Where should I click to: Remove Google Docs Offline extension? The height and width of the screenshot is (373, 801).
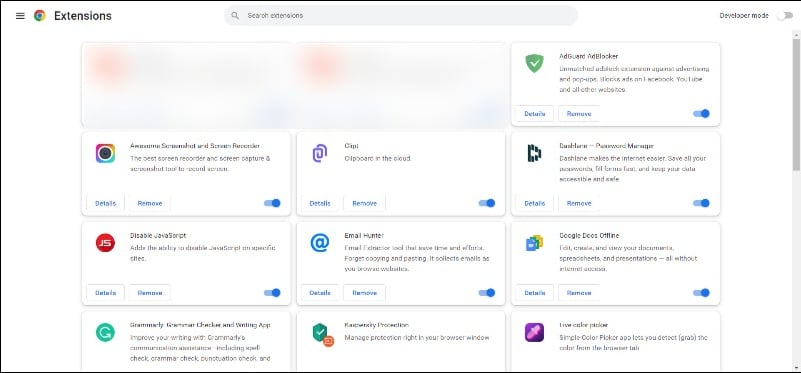[x=579, y=293]
